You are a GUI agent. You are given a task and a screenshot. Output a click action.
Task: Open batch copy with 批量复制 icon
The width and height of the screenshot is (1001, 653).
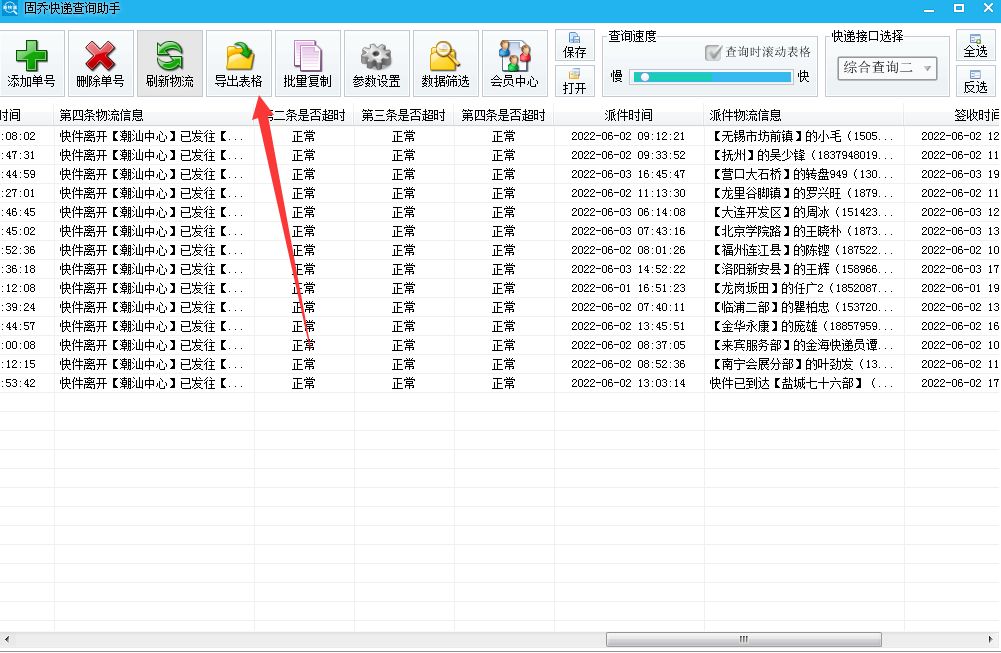pos(308,61)
